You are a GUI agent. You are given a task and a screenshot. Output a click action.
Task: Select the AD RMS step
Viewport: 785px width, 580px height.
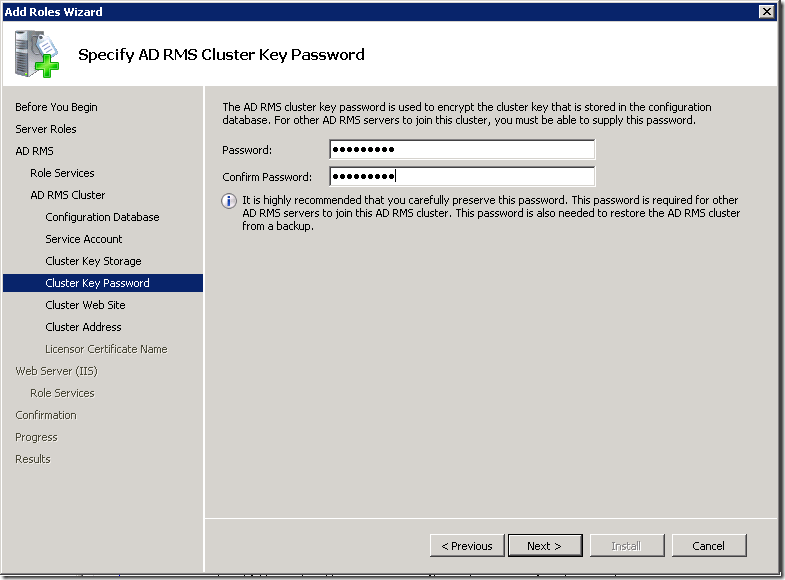point(34,151)
